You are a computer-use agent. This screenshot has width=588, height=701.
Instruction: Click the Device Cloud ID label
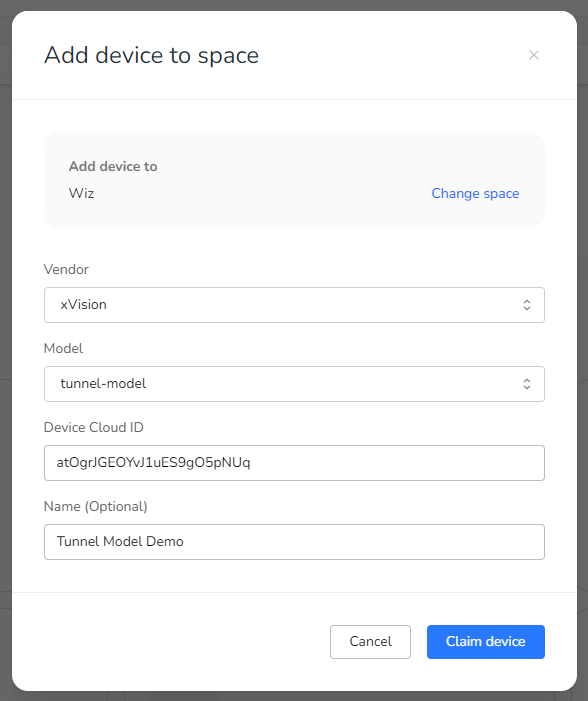tap(93, 427)
